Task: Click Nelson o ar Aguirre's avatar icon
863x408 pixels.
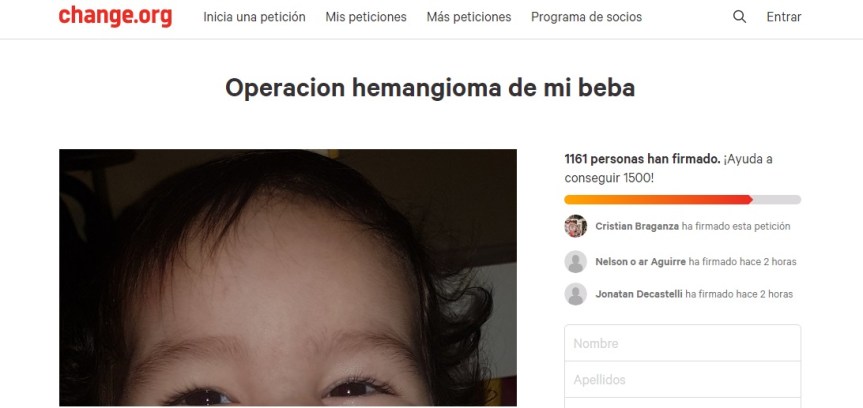Action: 575,262
